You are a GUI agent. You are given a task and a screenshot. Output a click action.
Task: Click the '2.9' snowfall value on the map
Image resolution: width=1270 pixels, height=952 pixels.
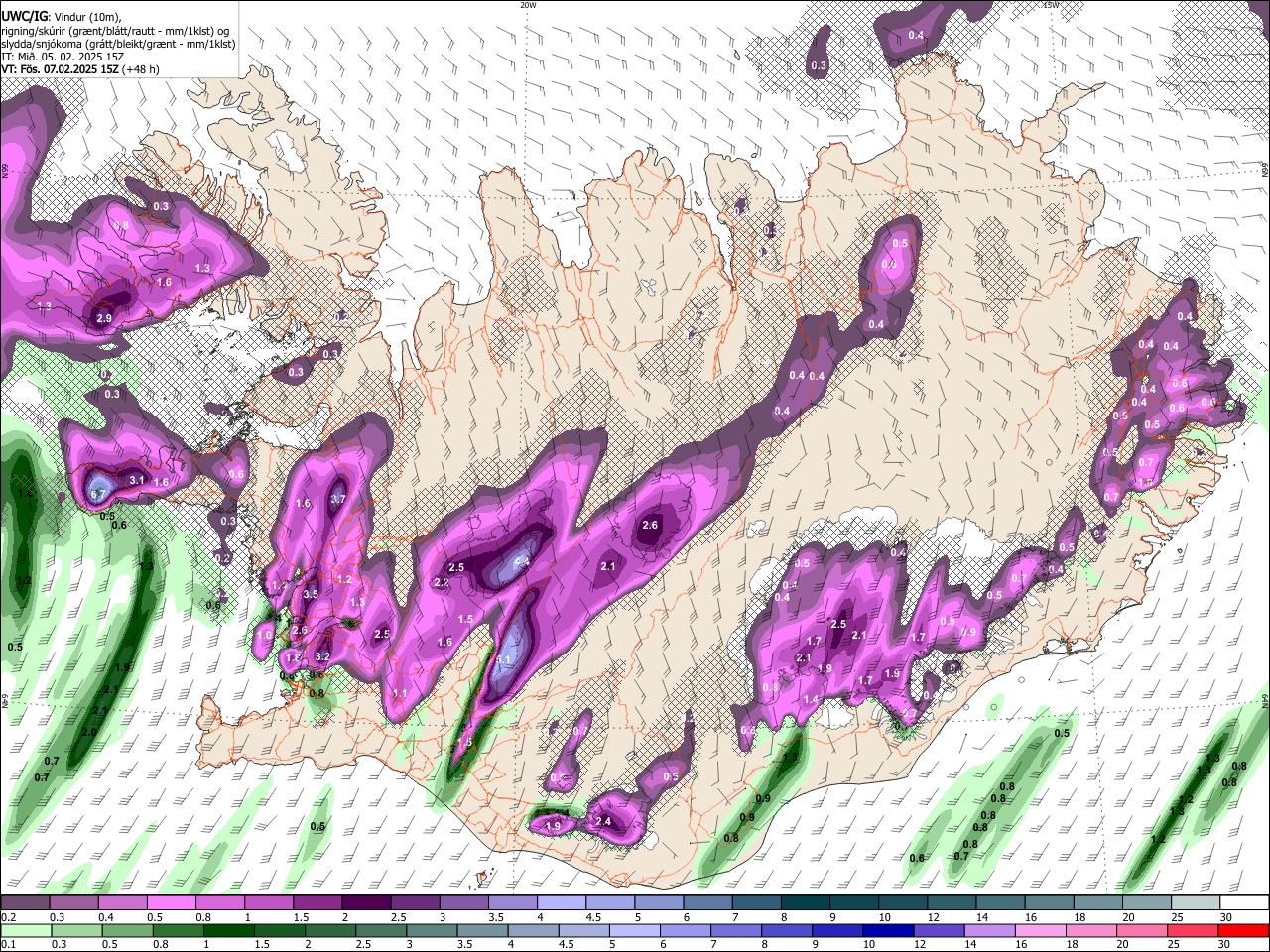(104, 318)
